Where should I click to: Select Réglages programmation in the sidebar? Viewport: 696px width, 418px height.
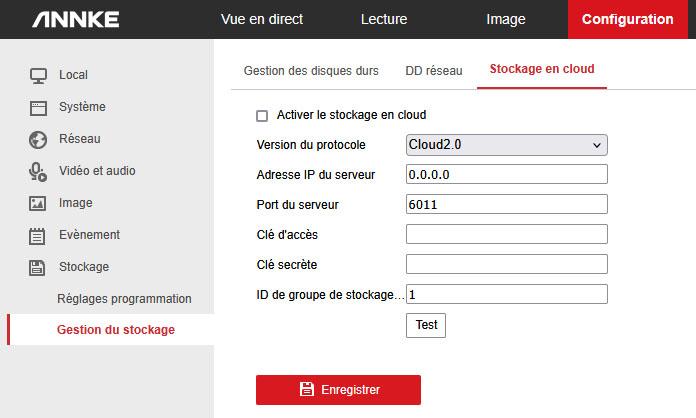(124, 299)
